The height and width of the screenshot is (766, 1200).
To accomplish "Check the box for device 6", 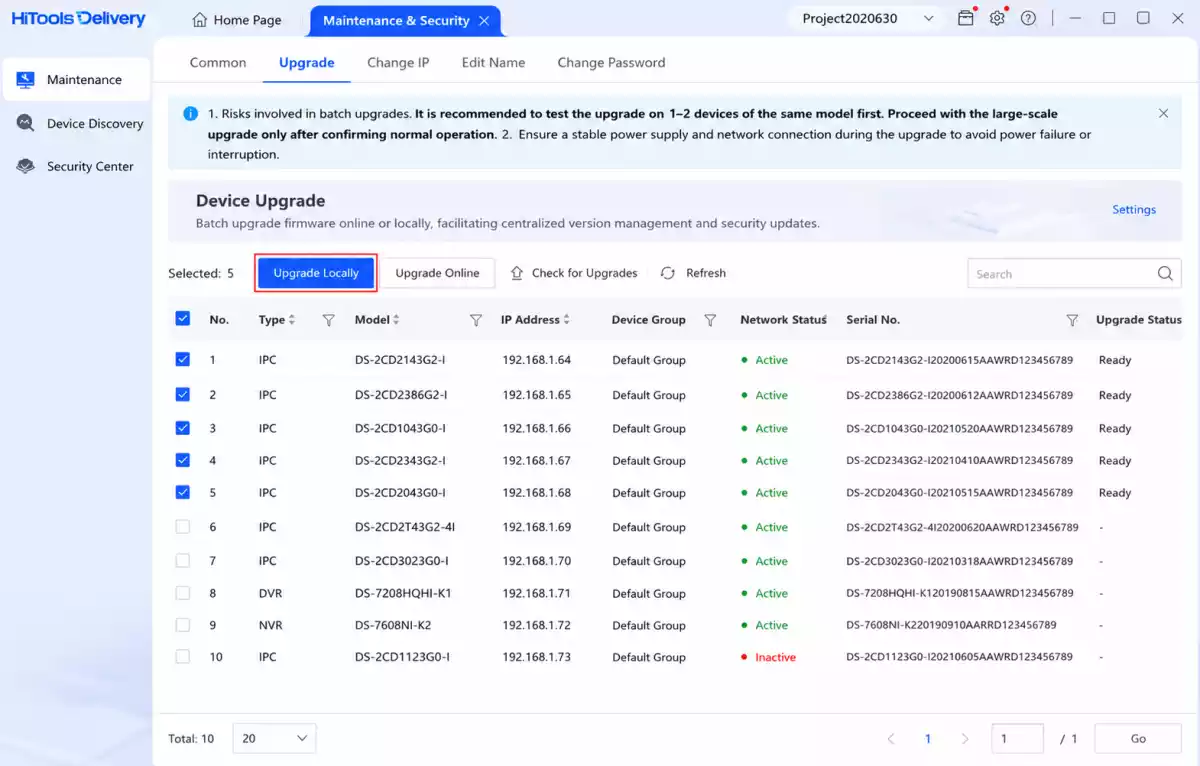I will point(182,527).
